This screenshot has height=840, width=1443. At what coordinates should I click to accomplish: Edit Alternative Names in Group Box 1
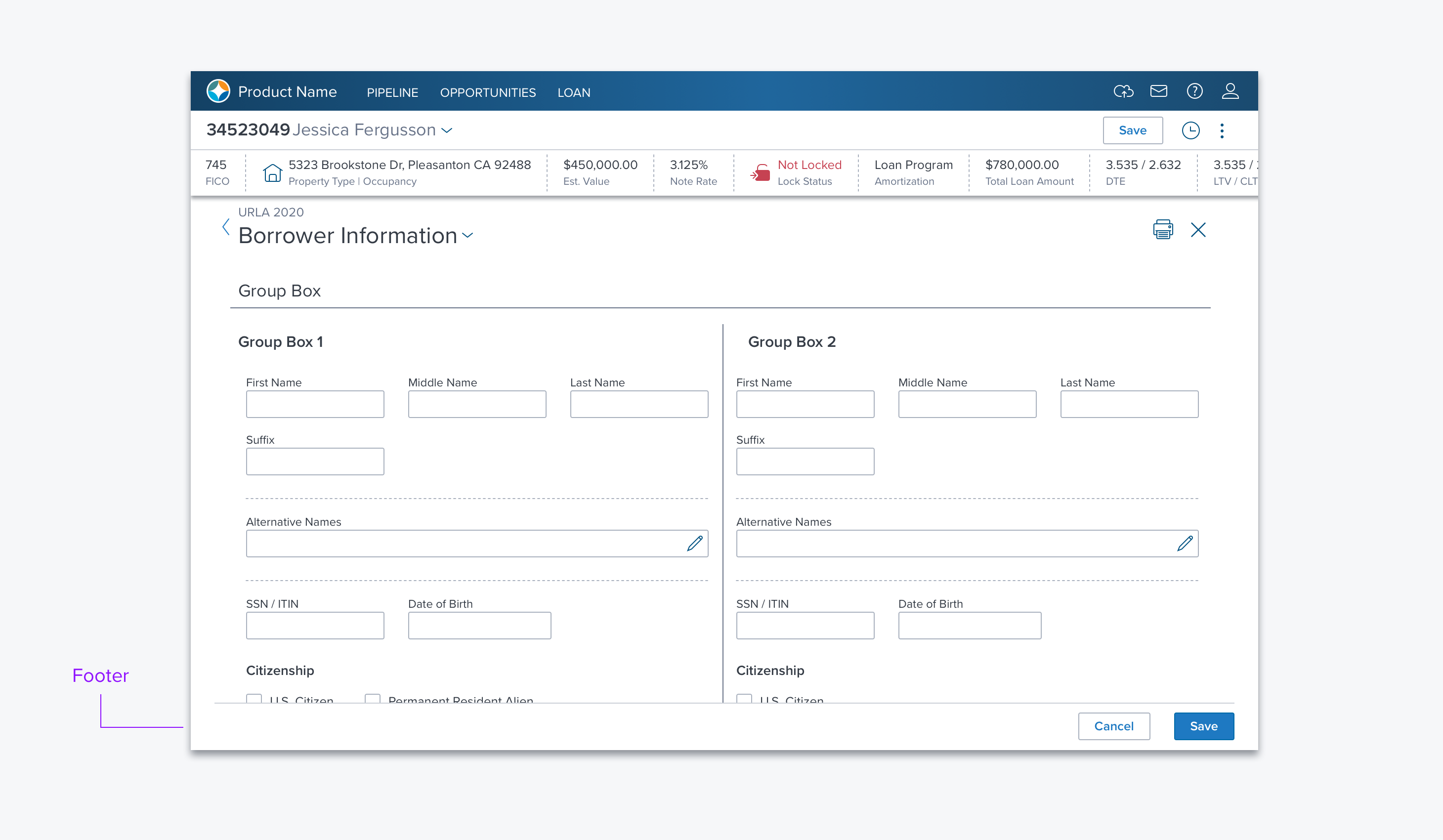[695, 543]
